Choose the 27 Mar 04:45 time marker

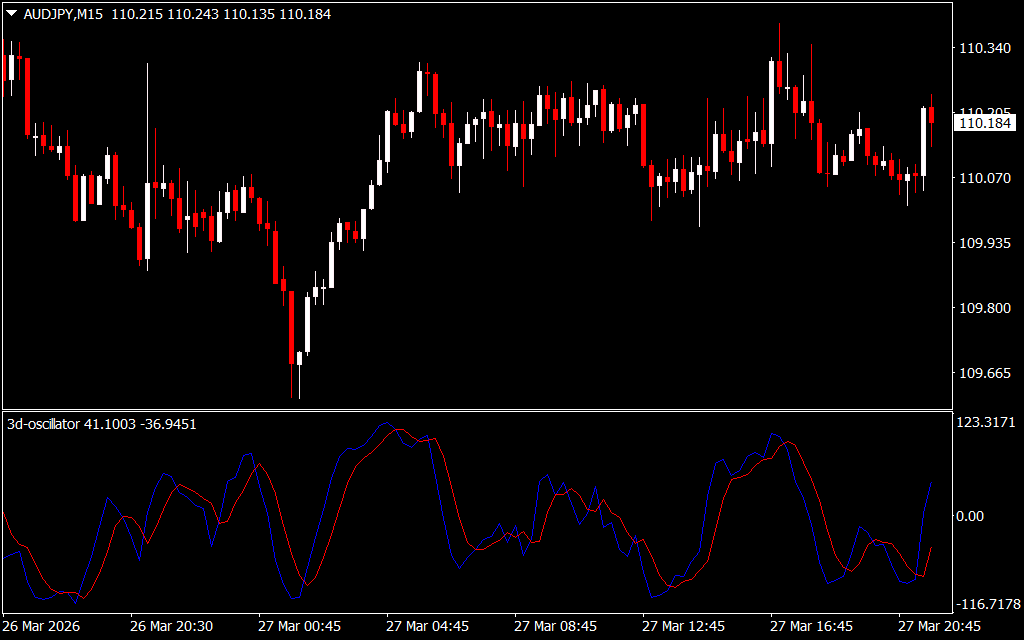tap(427, 626)
